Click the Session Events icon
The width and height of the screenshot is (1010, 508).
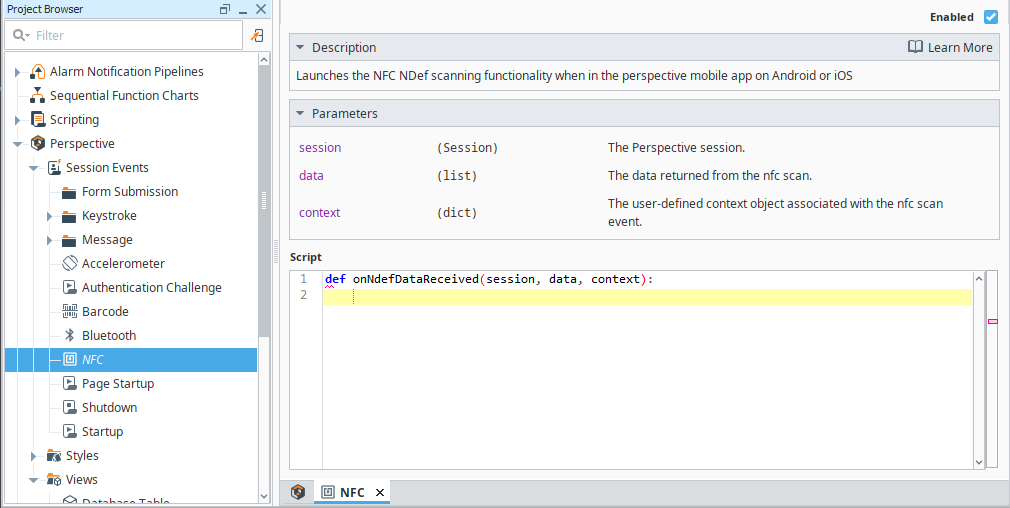[x=54, y=167]
